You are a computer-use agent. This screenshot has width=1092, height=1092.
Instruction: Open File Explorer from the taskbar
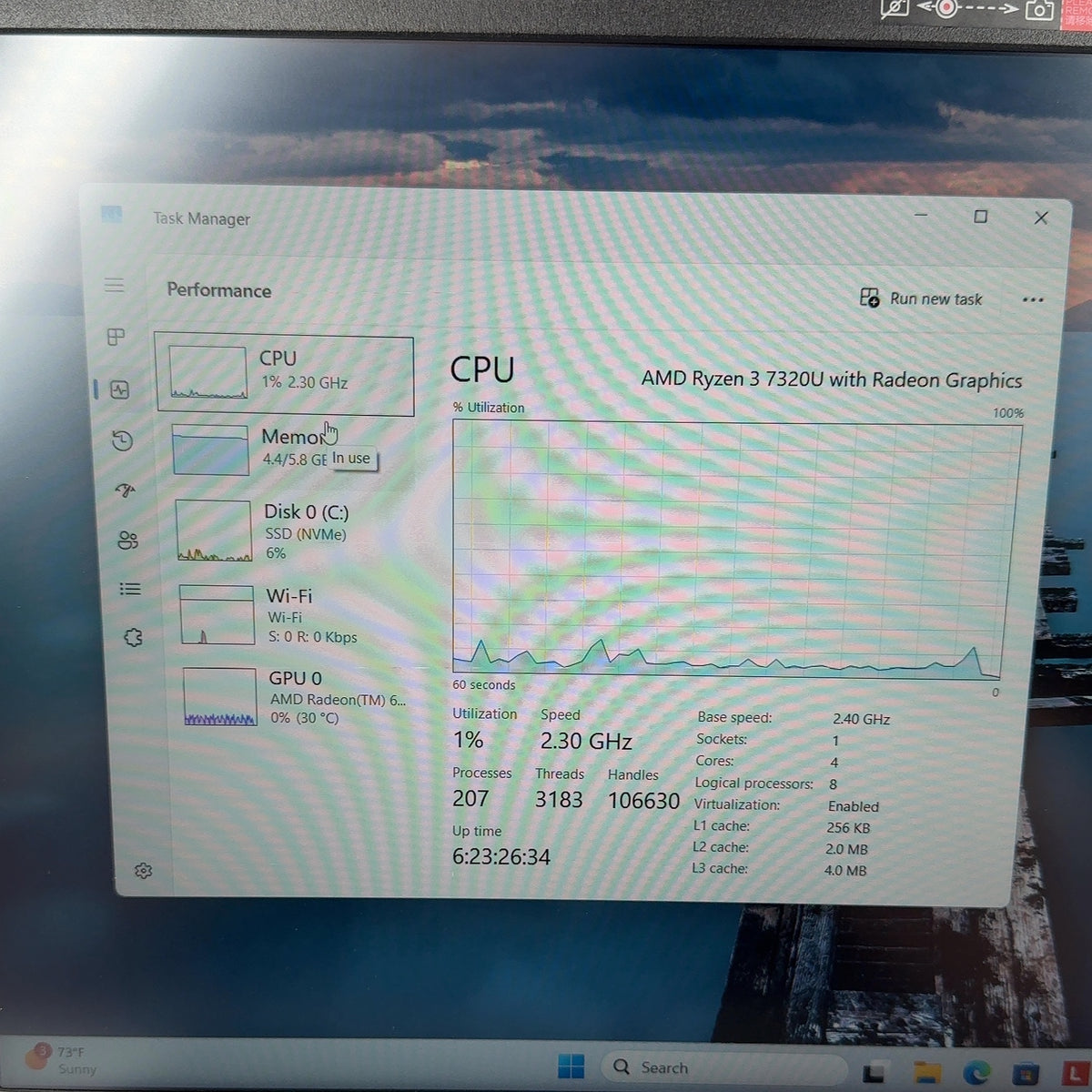926,1073
